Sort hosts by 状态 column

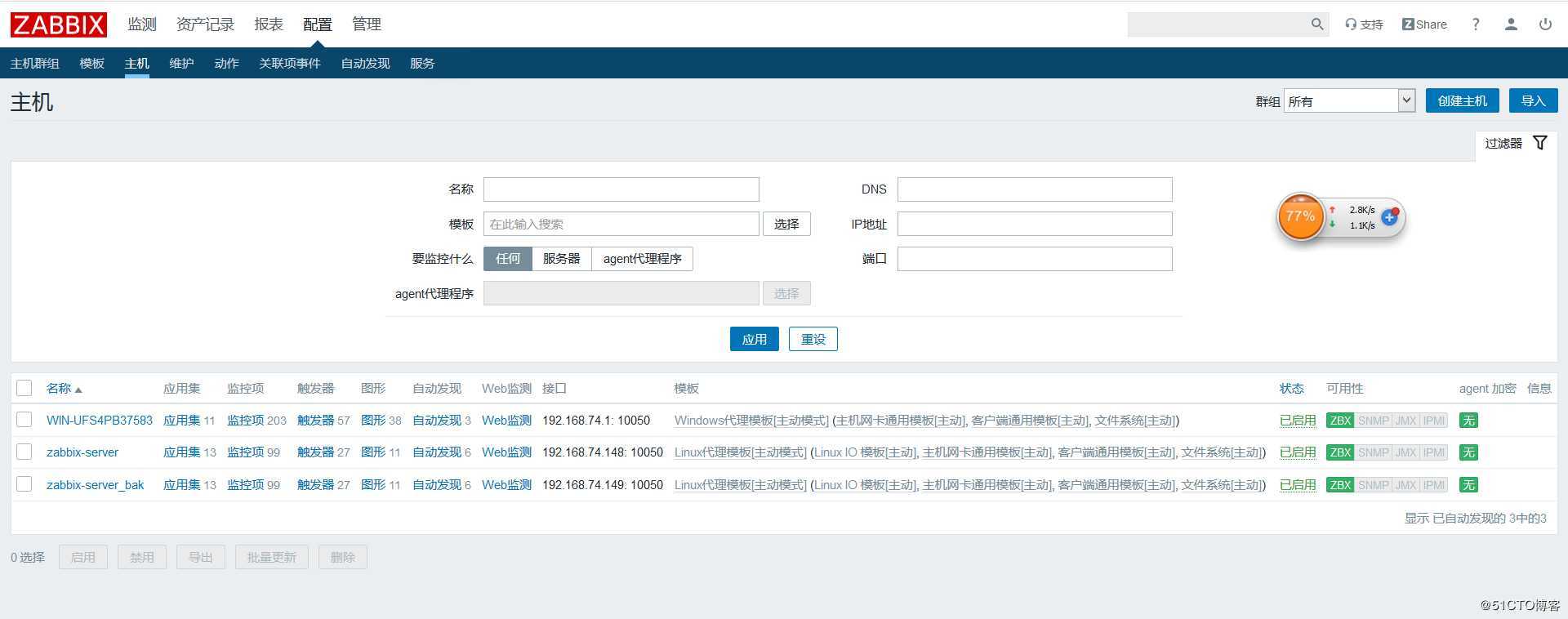[x=1291, y=389]
